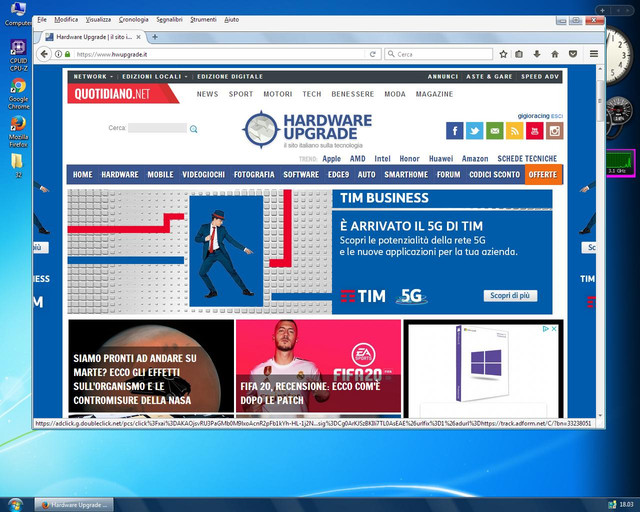The image size is (640, 512).
Task: Open AdChoices icon on Windows ad
Action: point(546,329)
